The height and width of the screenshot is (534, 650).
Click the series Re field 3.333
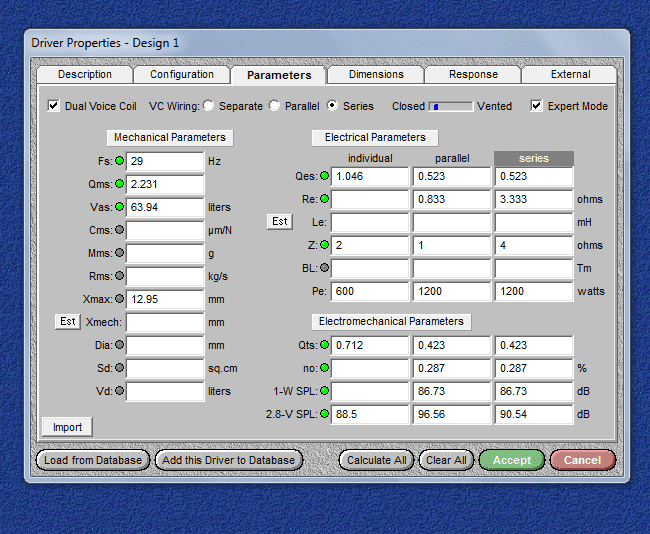coord(534,199)
